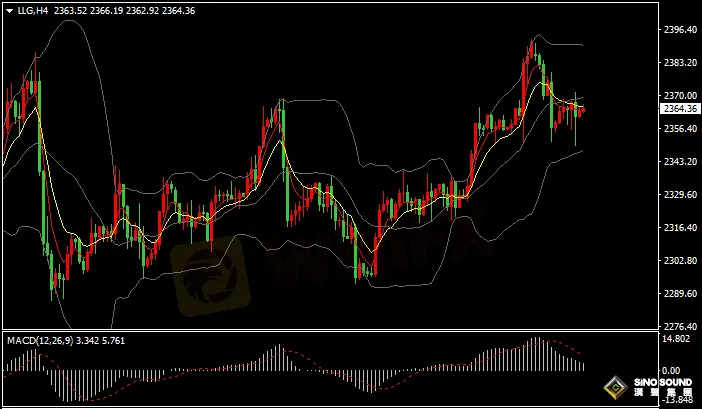
Task: Click the MACD zero level 0.00
Action: pos(670,371)
